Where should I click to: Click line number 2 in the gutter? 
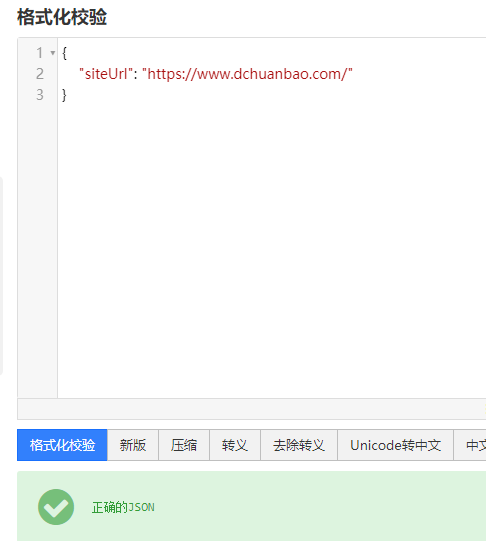click(x=40, y=74)
